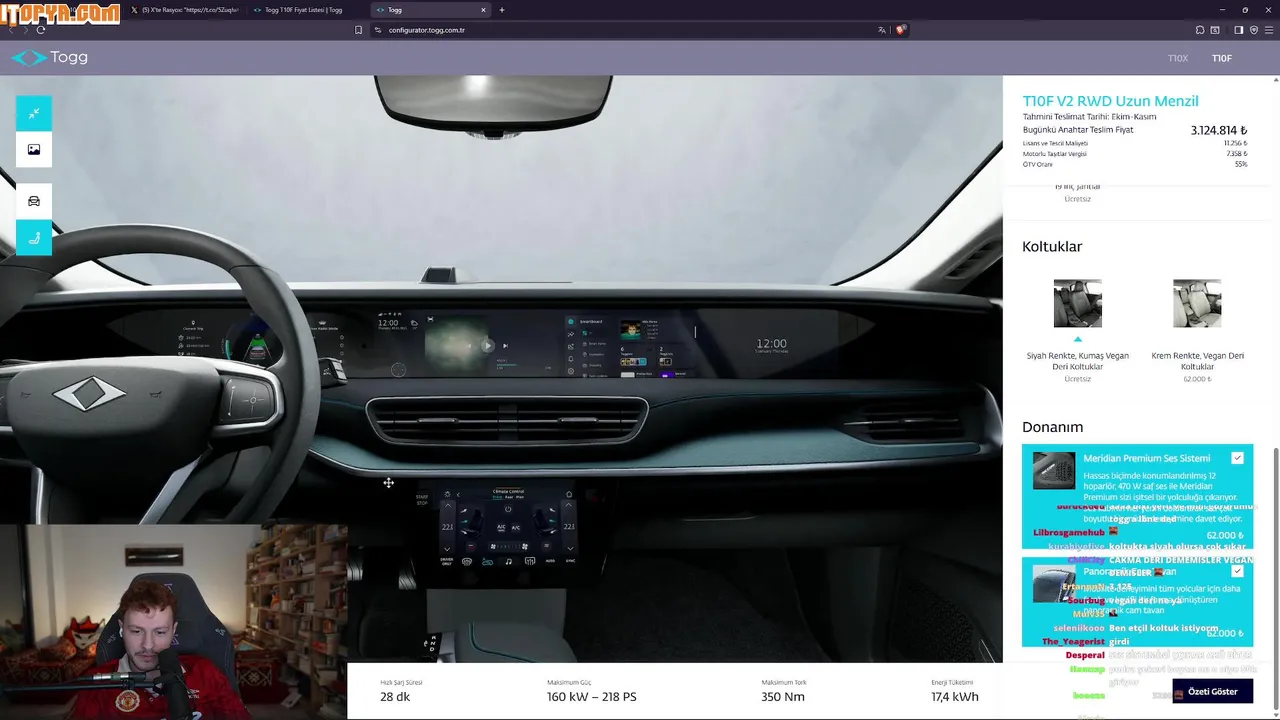
Task: Click the Donanım section heading
Action: (x=1052, y=427)
